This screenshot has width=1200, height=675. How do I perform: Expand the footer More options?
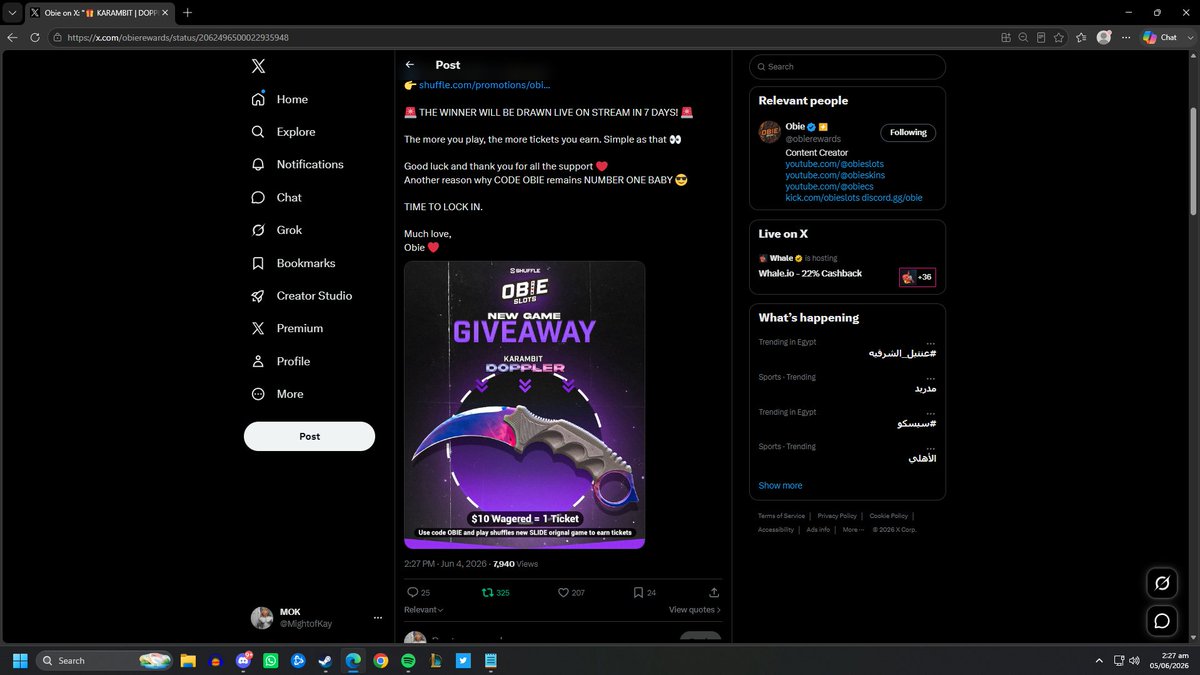(x=851, y=529)
